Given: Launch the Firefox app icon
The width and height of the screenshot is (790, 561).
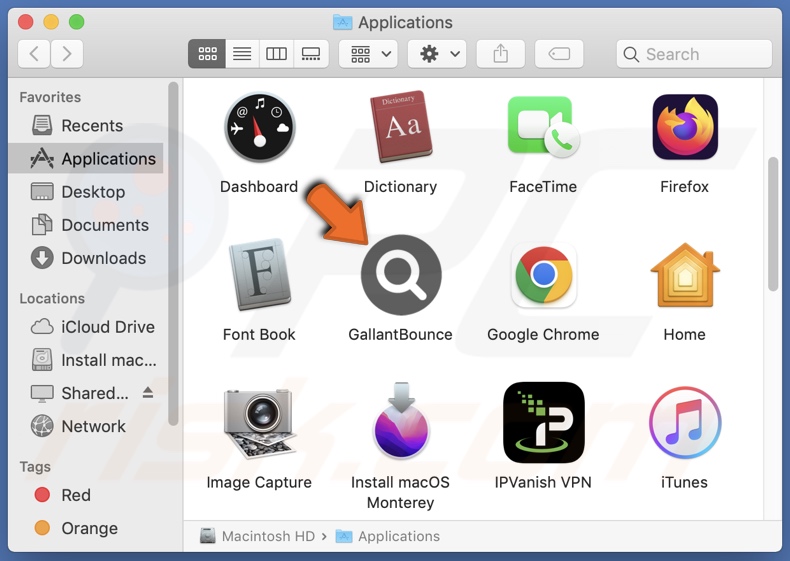Looking at the screenshot, I should (685, 127).
